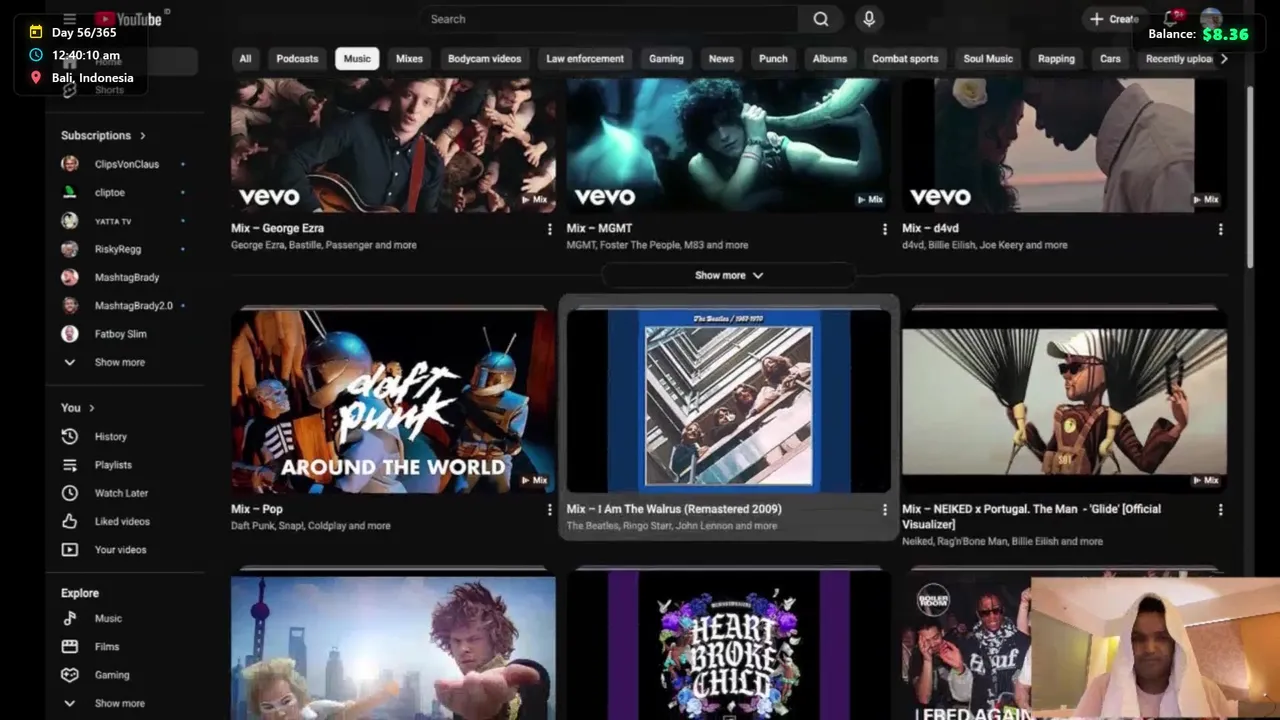The width and height of the screenshot is (1280, 720).
Task: Select the Podcasts filter chip
Action: click(x=297, y=58)
